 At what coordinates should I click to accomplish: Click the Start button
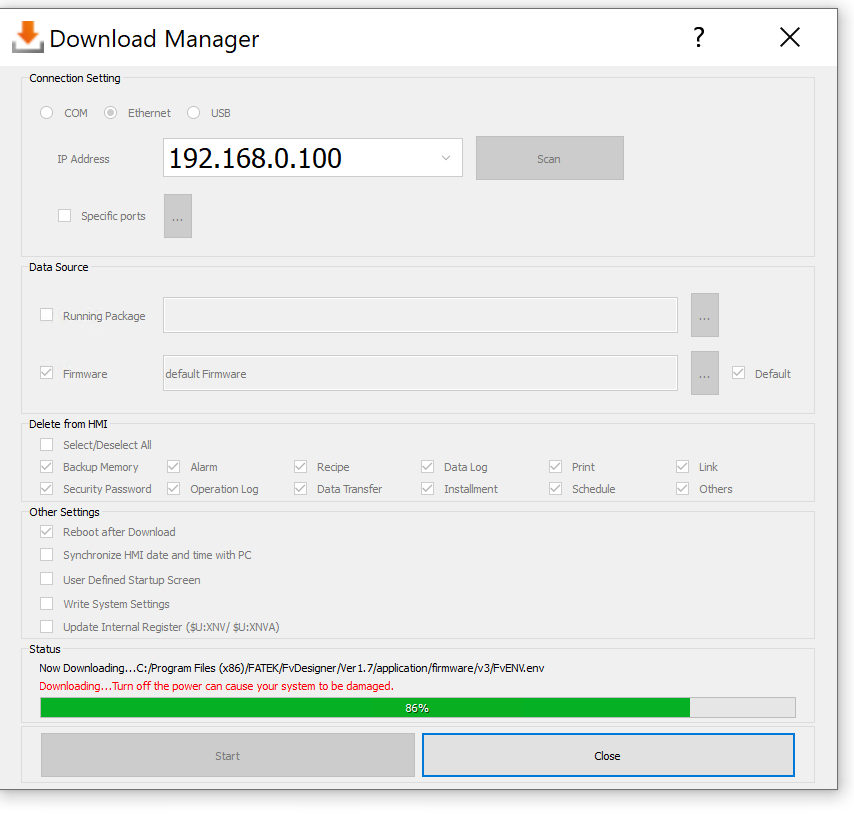tap(227, 755)
